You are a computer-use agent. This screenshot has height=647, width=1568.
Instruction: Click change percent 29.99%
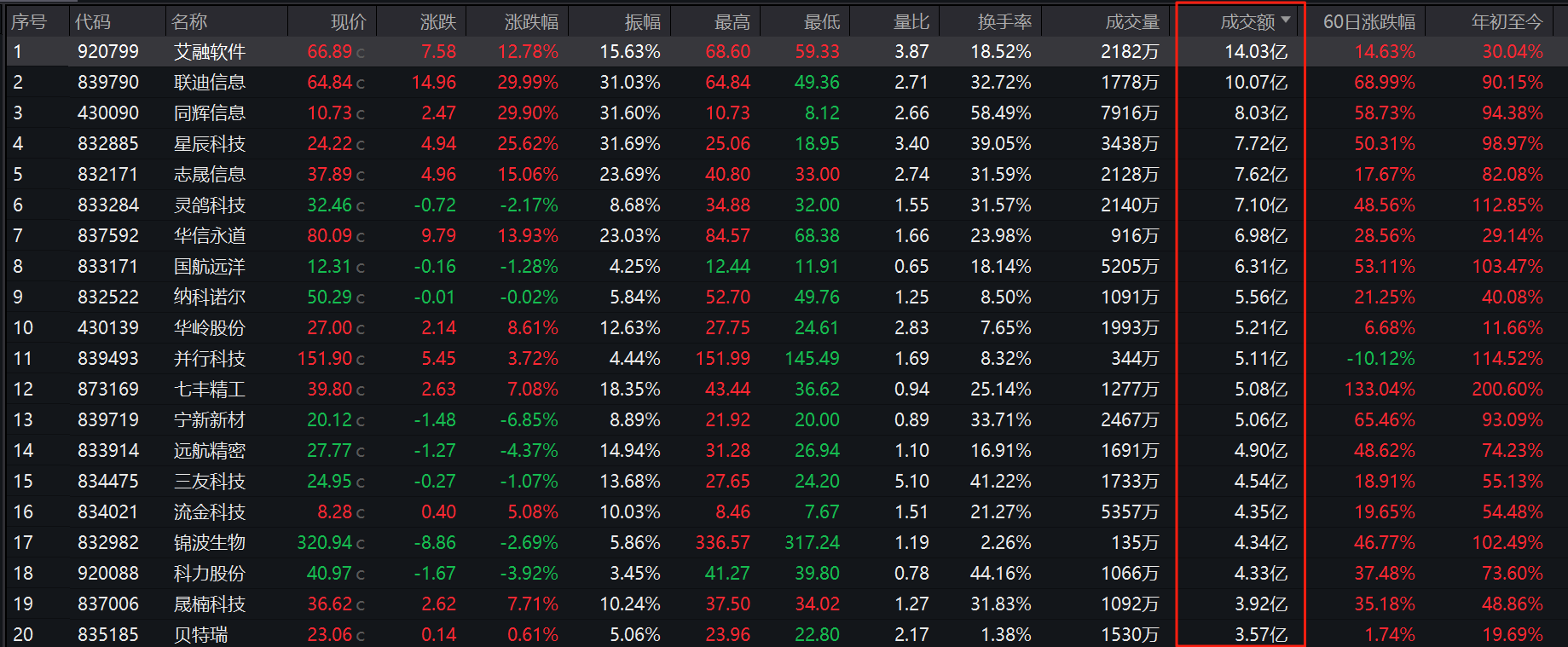point(528,83)
